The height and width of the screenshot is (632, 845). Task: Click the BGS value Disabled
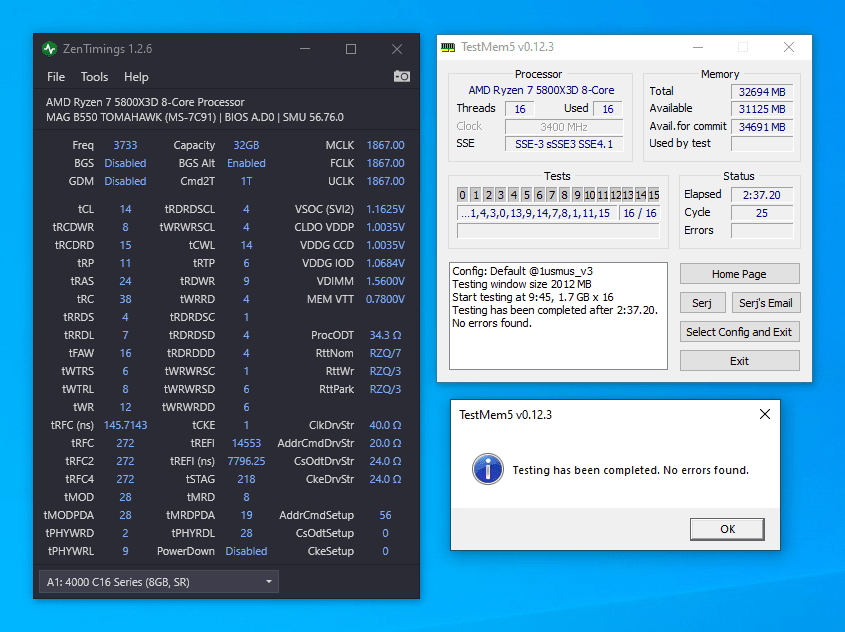(x=125, y=163)
